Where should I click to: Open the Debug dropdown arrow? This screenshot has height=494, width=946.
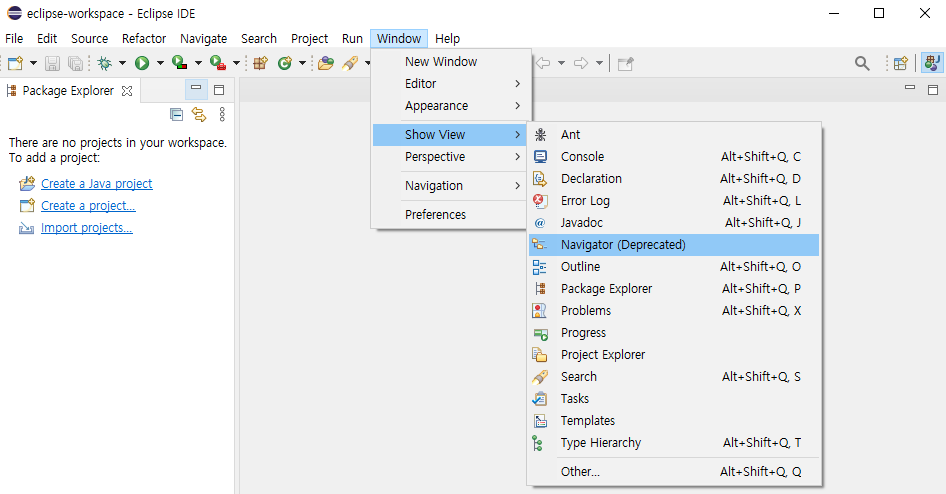coord(122,63)
